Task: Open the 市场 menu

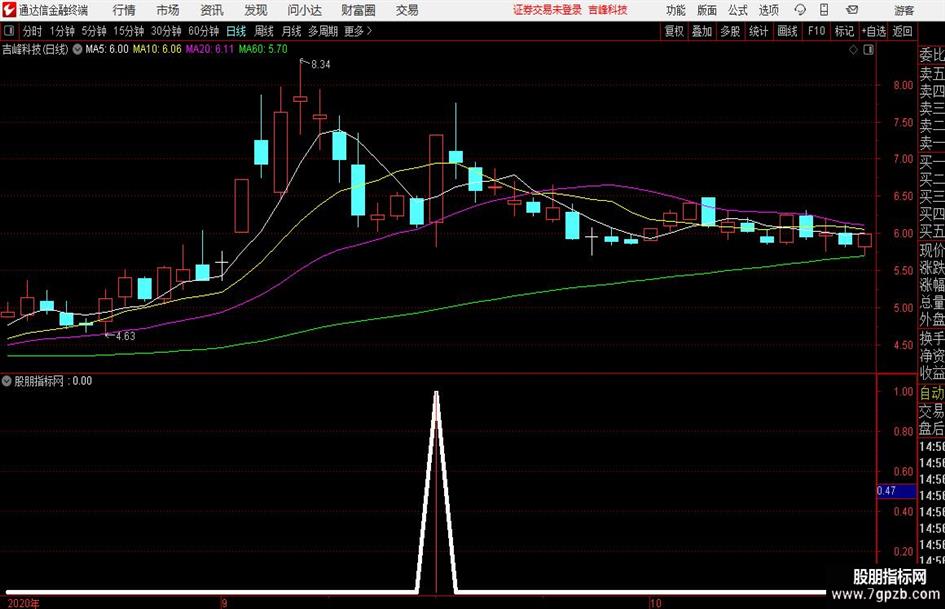Action: click(168, 10)
